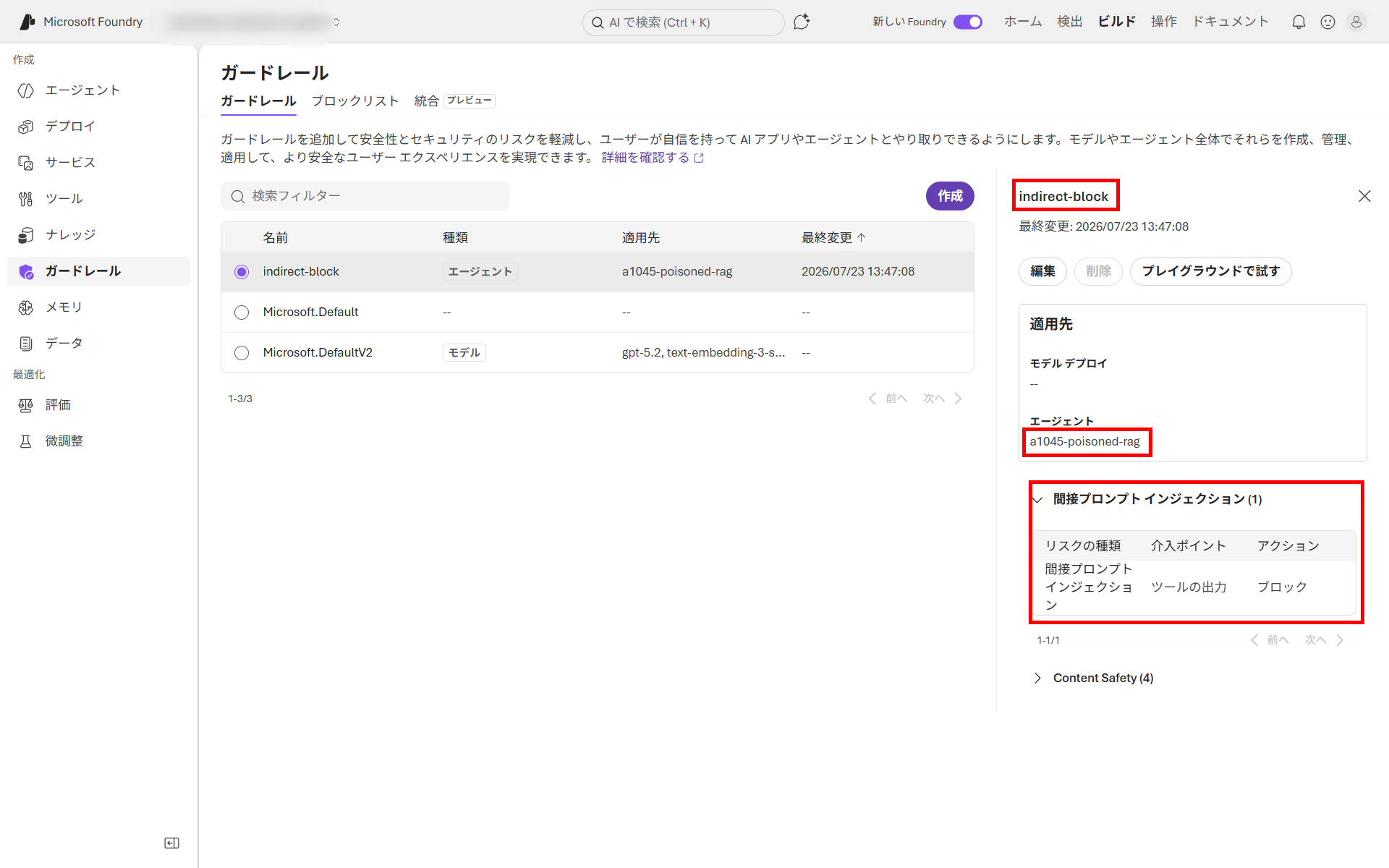Click the ブロック action cell
This screenshot has height=868, width=1389.
pos(1282,587)
